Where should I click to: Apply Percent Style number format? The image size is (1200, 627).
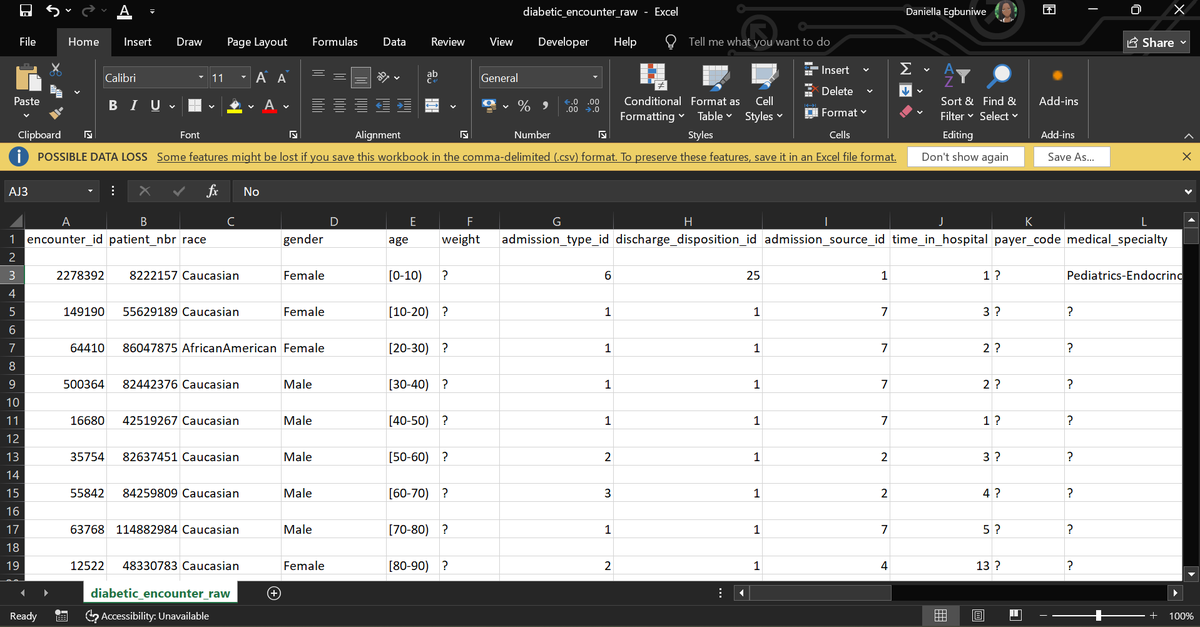point(523,105)
